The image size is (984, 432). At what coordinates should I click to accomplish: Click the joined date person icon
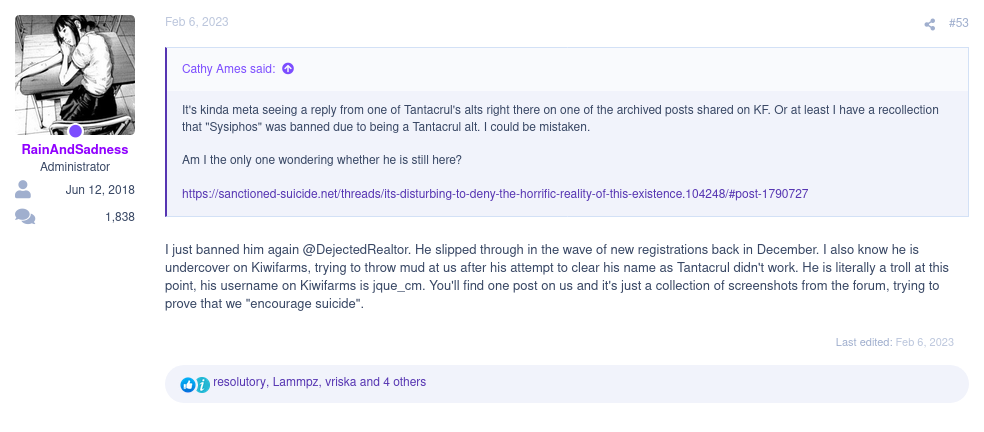point(23,190)
